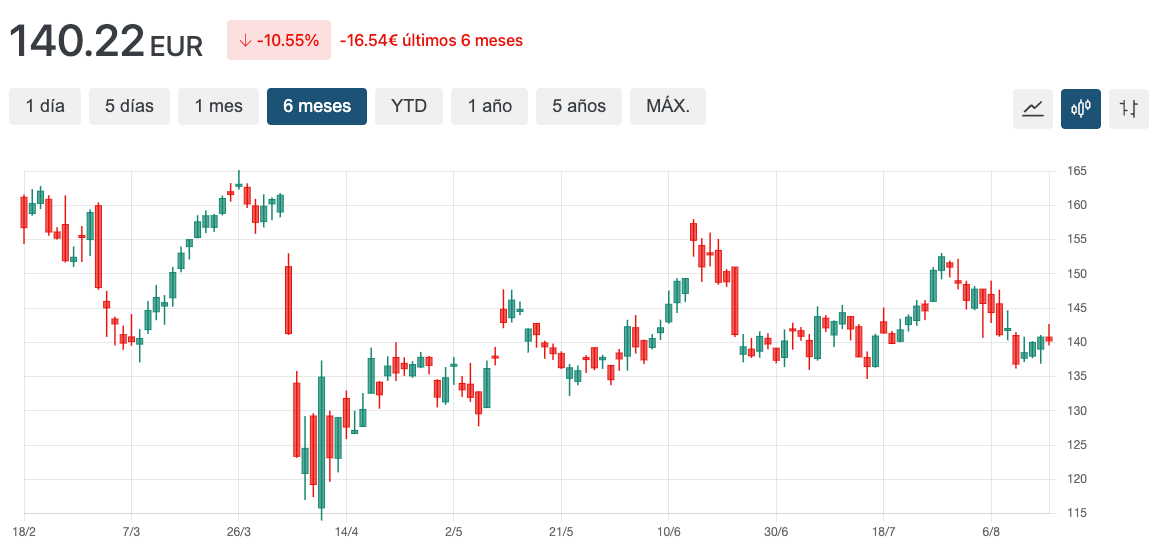Click the 30/6 date axis label
Screen dimensions: 1160x554
coord(776,533)
